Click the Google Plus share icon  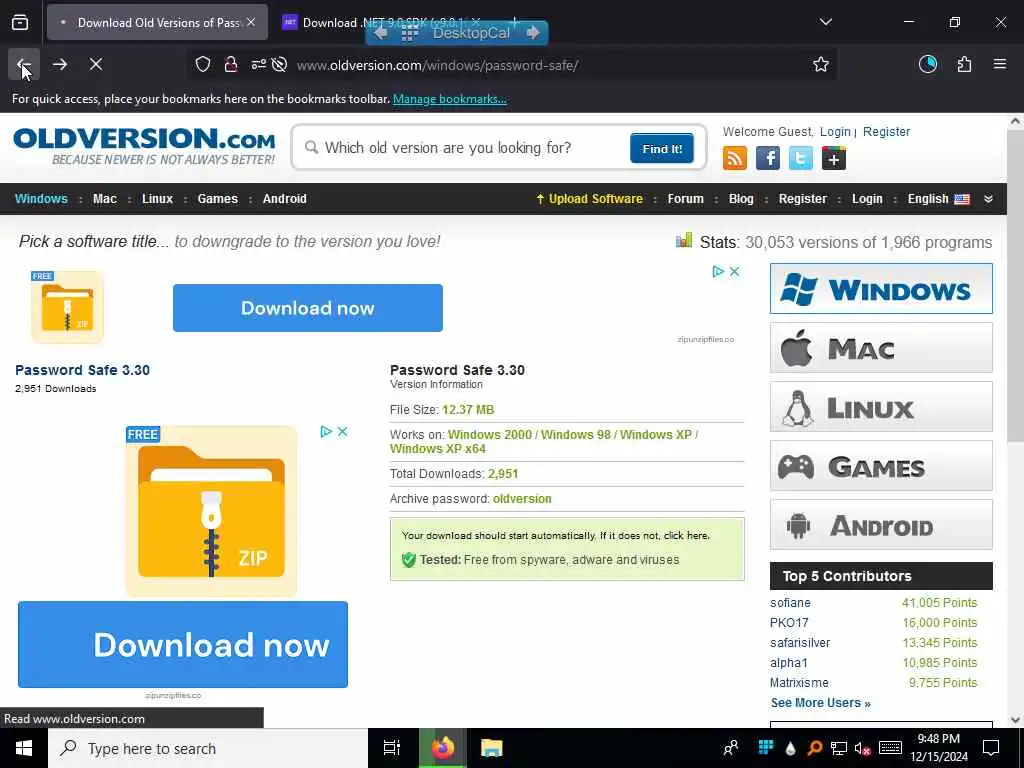coord(834,158)
